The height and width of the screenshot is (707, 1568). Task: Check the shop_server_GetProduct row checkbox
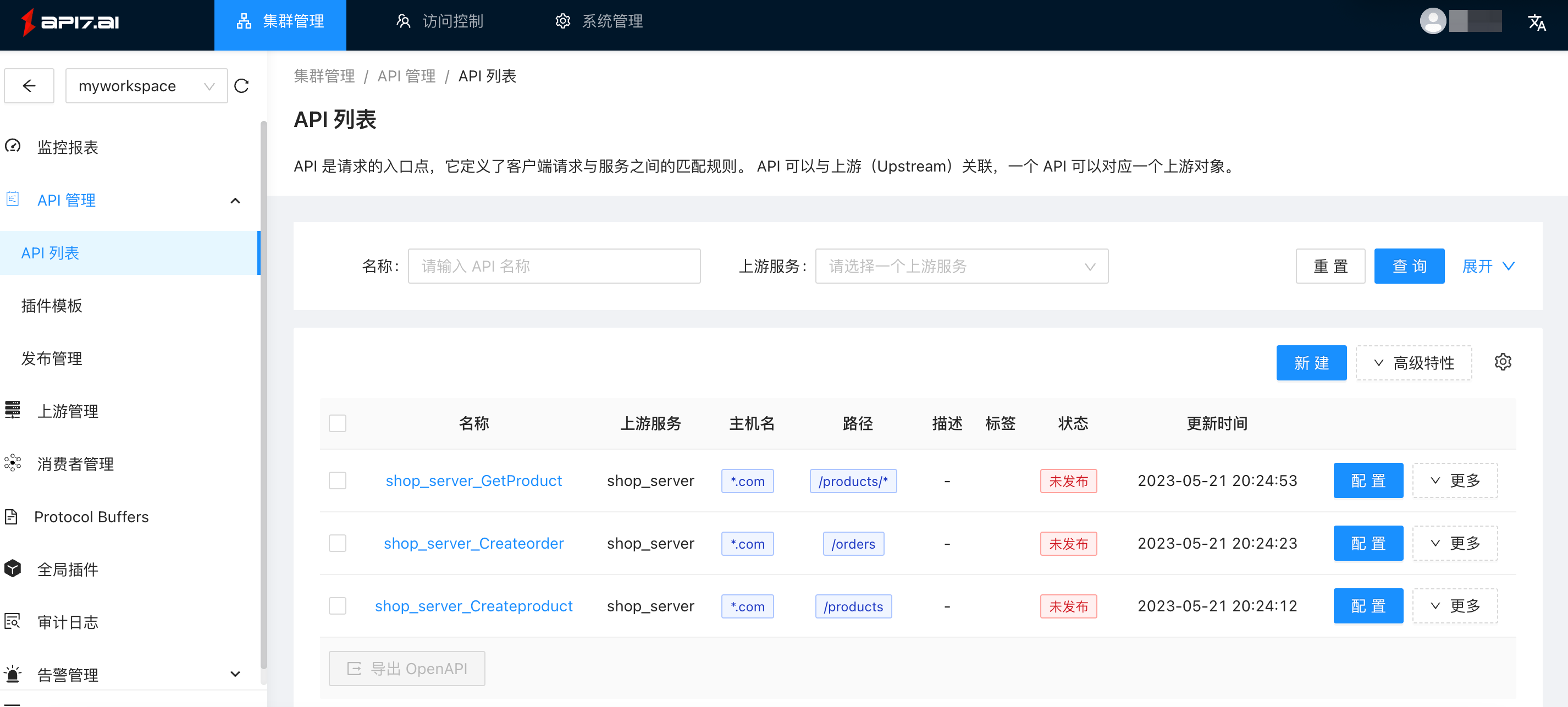click(x=337, y=480)
